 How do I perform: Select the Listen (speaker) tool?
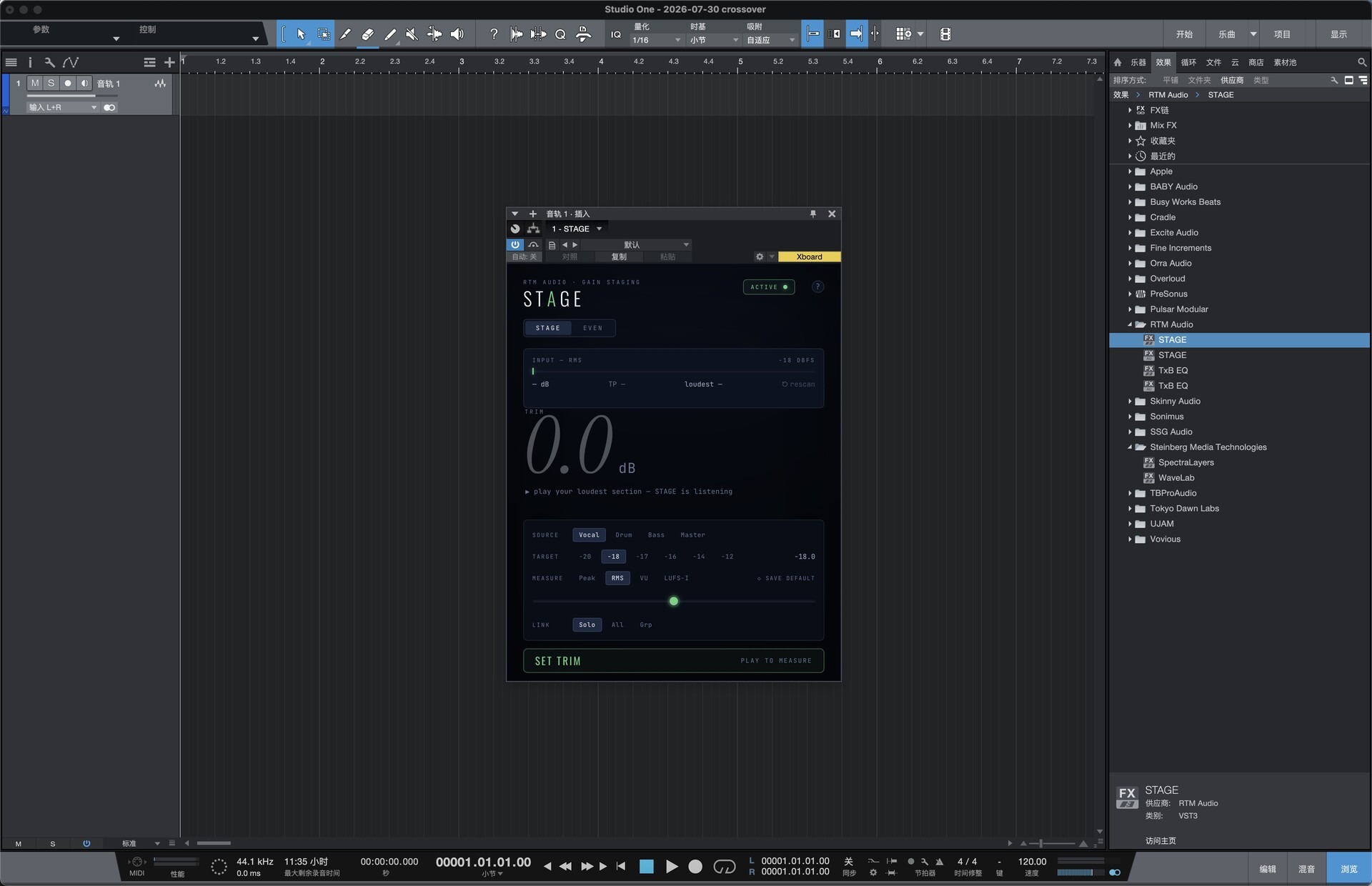pyautogui.click(x=457, y=34)
